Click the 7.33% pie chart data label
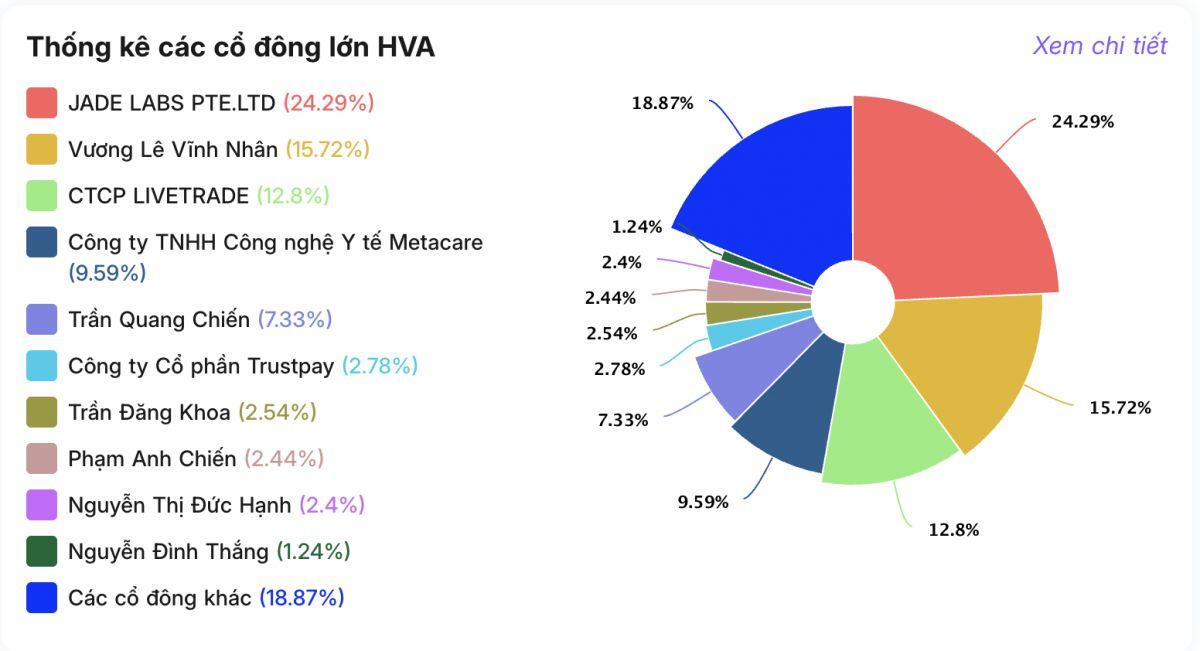This screenshot has height=651, width=1200. (623, 421)
